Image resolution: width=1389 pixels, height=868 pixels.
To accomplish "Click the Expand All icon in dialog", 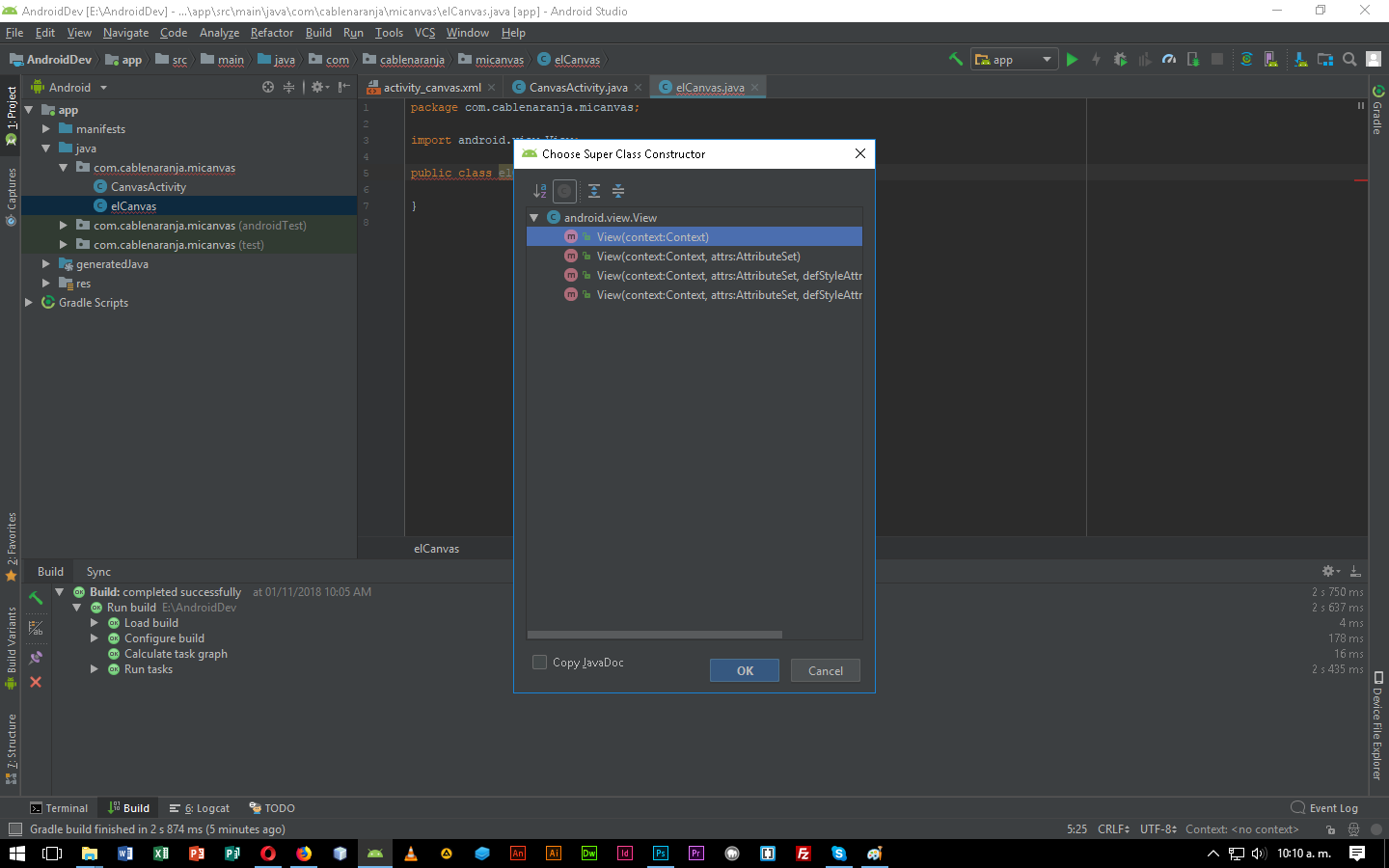I will point(594,191).
